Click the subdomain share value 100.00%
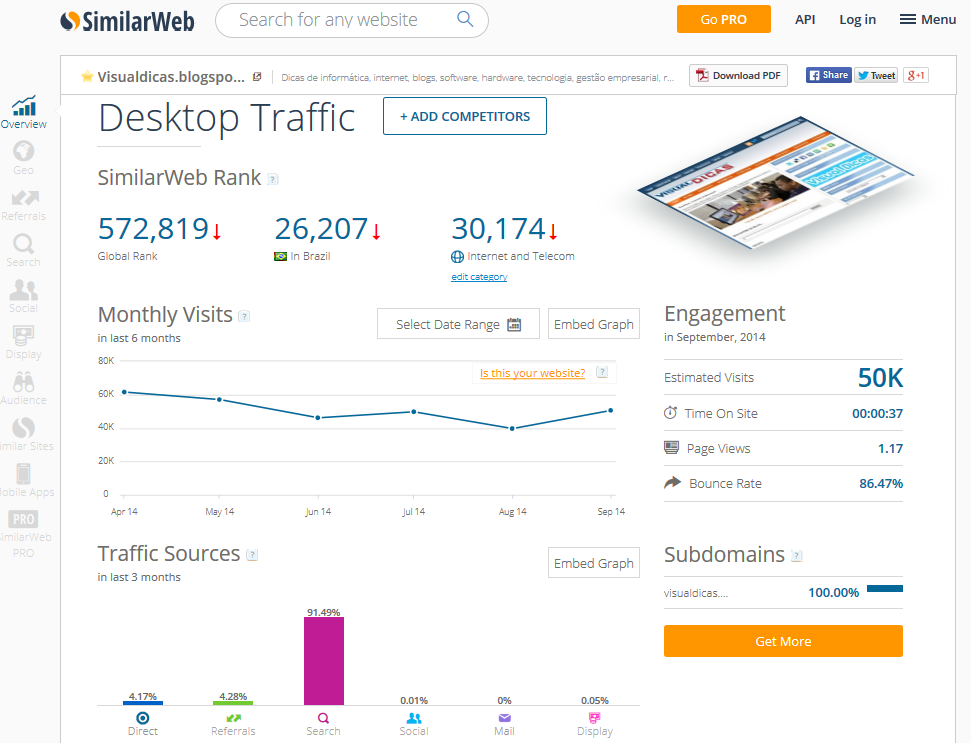 [x=834, y=592]
